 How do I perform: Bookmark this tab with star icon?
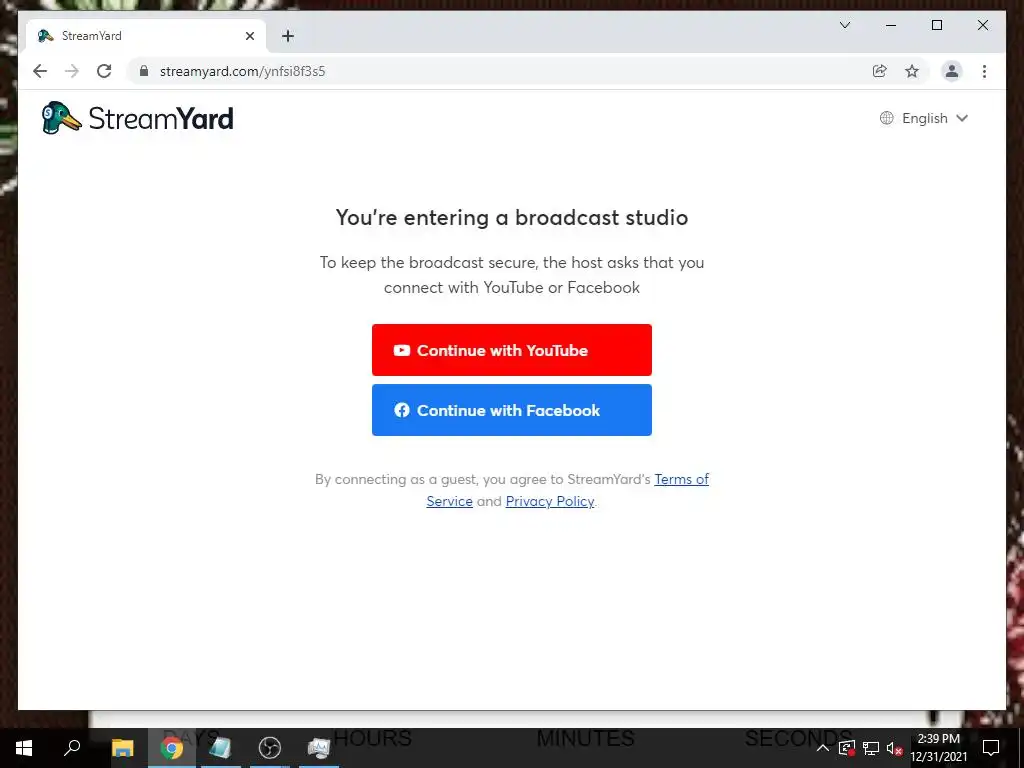912,71
